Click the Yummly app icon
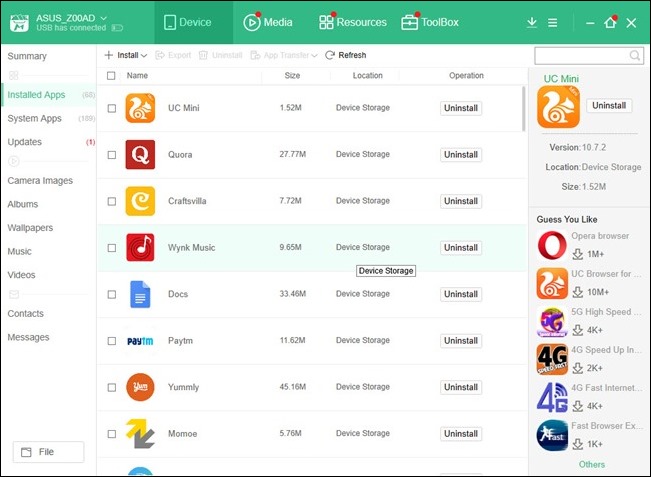This screenshot has width=651, height=477. click(140, 387)
